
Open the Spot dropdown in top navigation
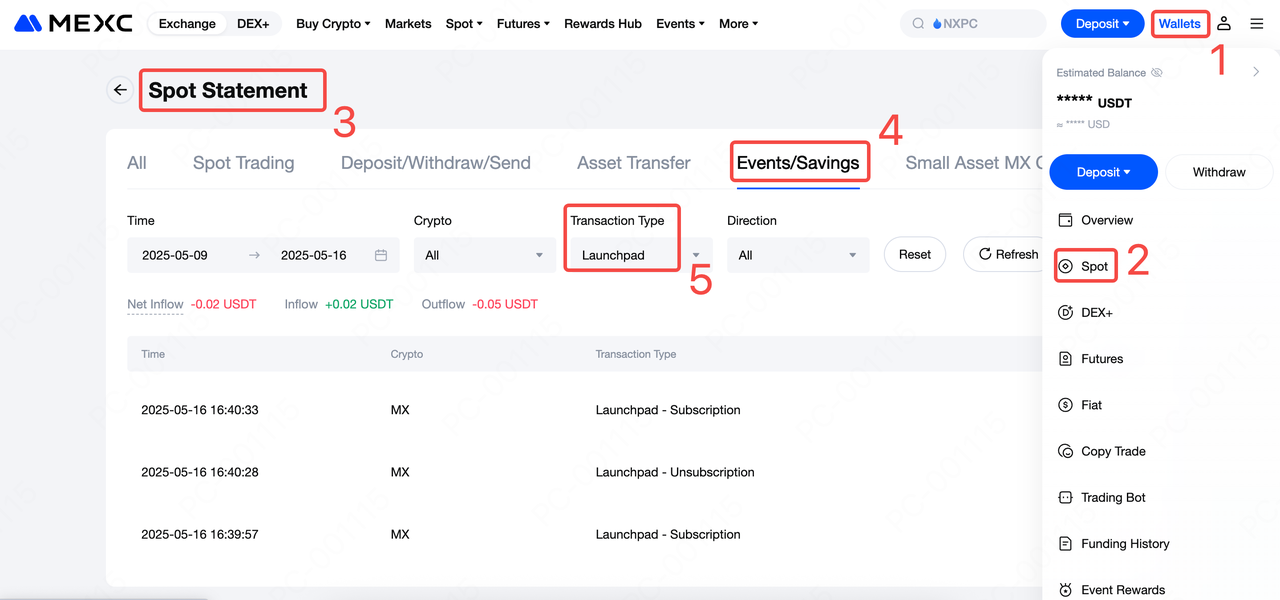pos(464,23)
